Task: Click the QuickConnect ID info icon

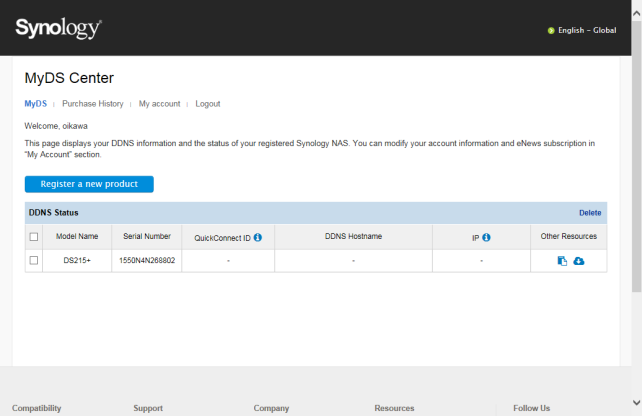Action: [x=258, y=237]
